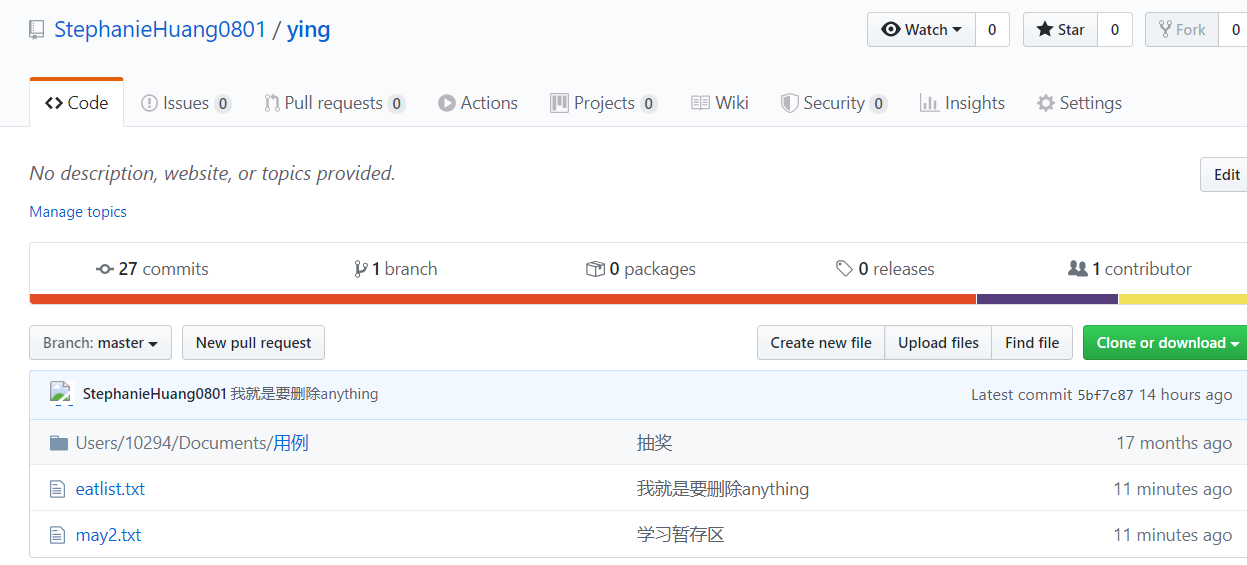Click the file icon beside eatlist.txt
This screenshot has height=565, width=1247.
click(x=58, y=489)
